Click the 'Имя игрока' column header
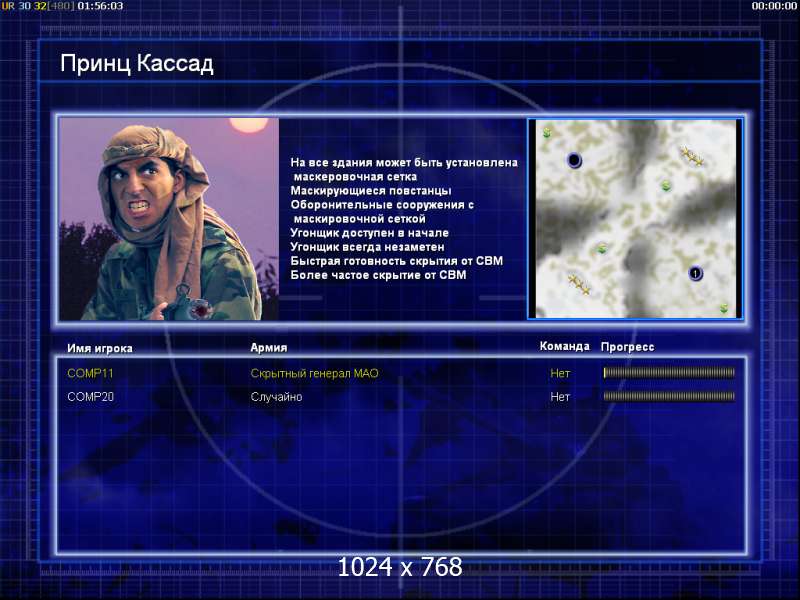800x600 pixels. (100, 348)
